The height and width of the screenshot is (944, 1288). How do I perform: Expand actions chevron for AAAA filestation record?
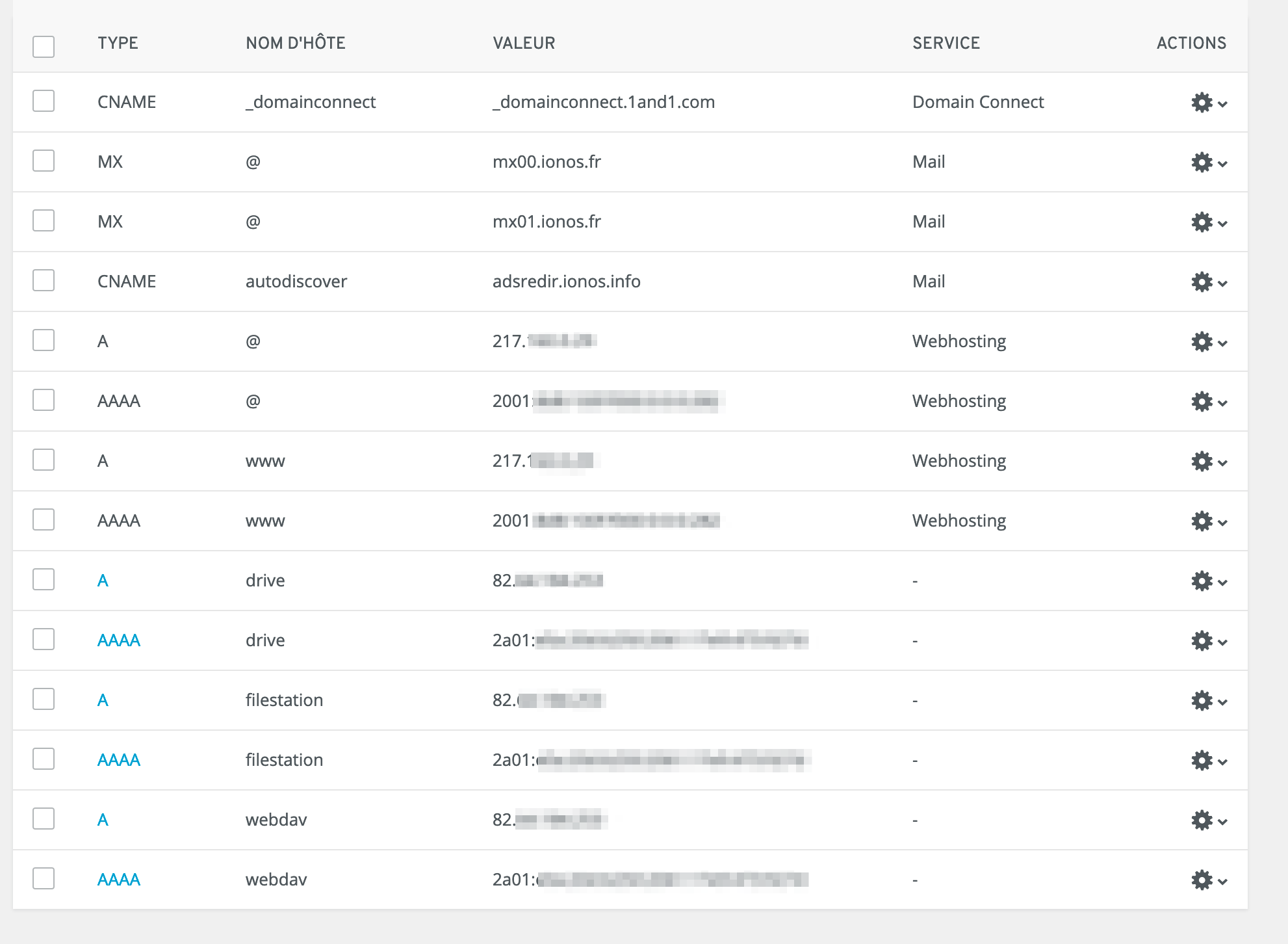pyautogui.click(x=1223, y=762)
